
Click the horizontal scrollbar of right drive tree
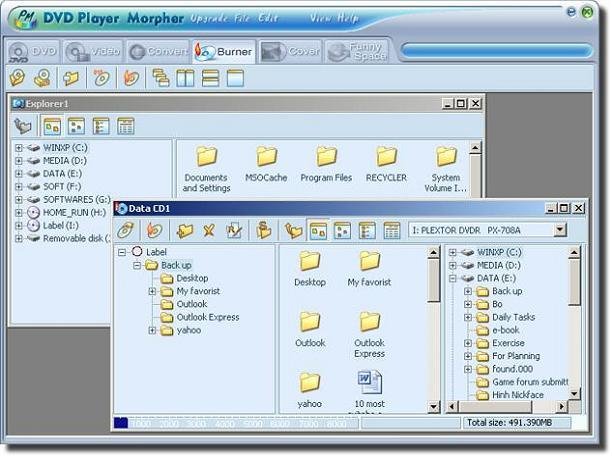507,407
